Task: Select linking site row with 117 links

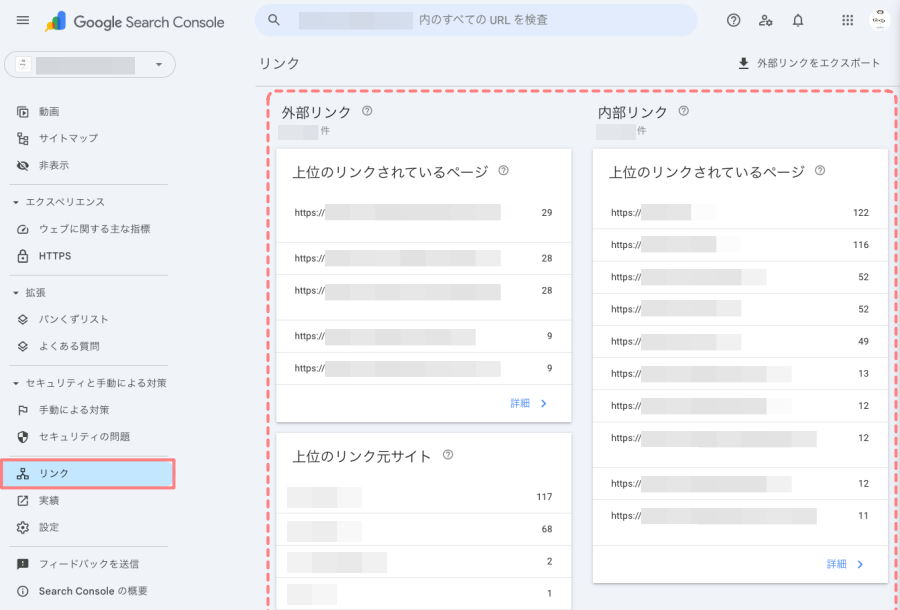Action: (x=424, y=497)
